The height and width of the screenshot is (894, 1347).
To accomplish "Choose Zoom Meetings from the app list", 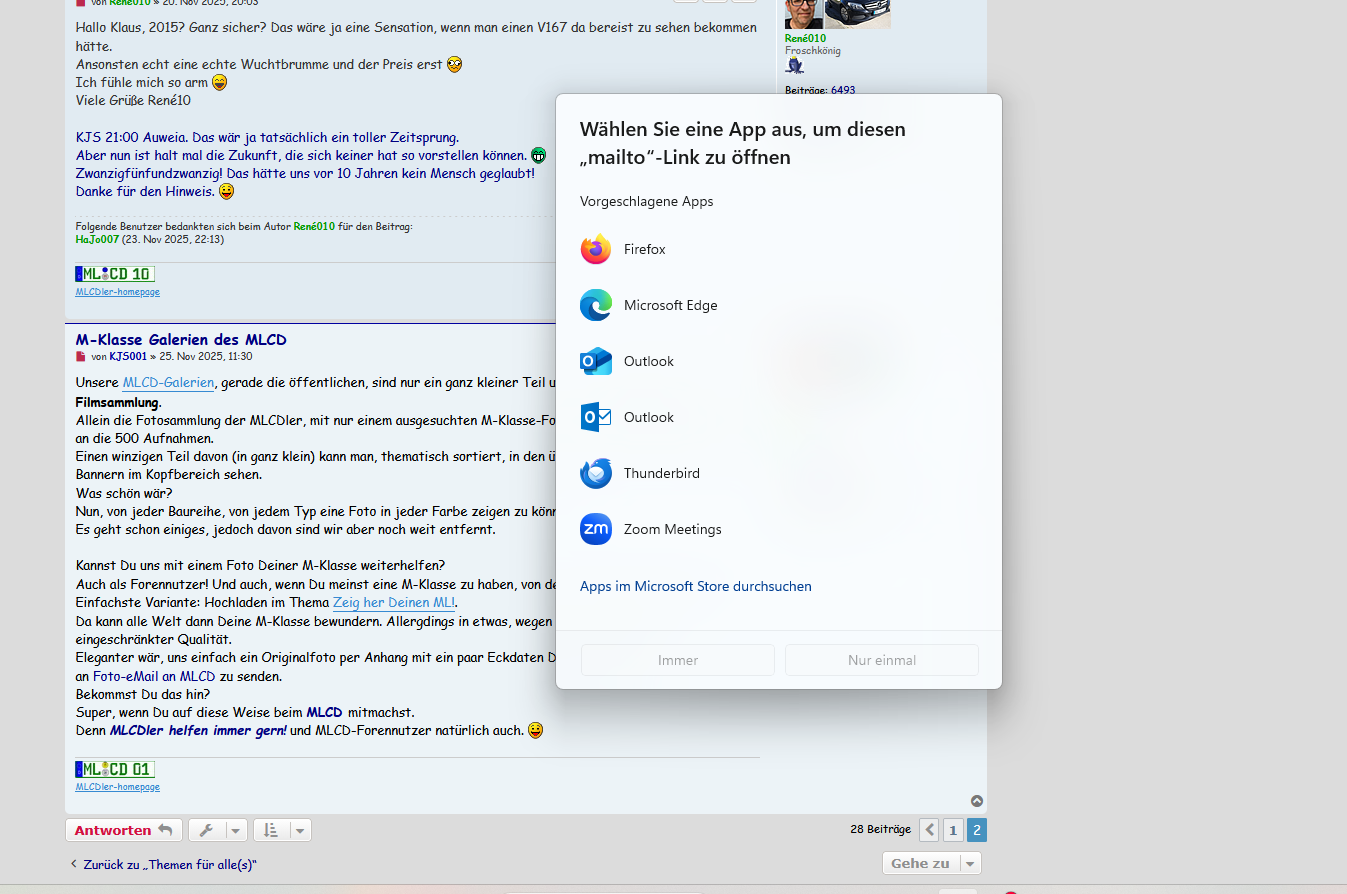I will click(779, 529).
